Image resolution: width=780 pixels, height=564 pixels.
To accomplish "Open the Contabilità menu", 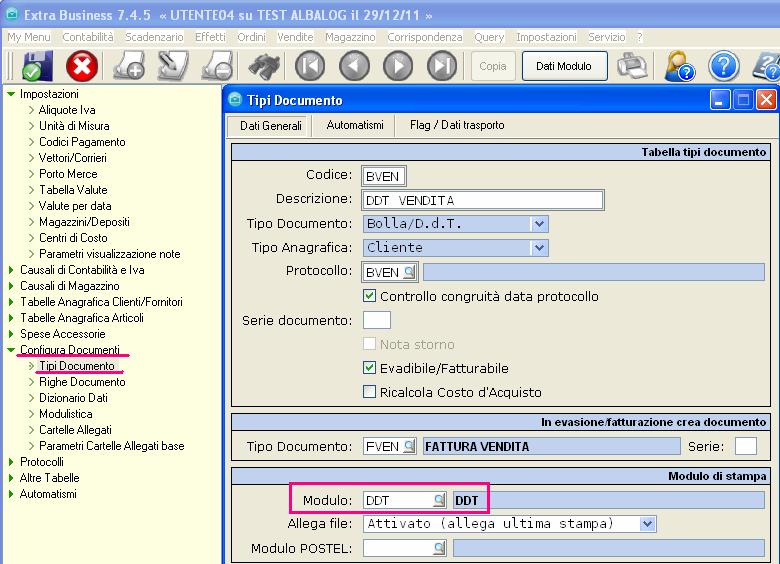I will coord(88,37).
